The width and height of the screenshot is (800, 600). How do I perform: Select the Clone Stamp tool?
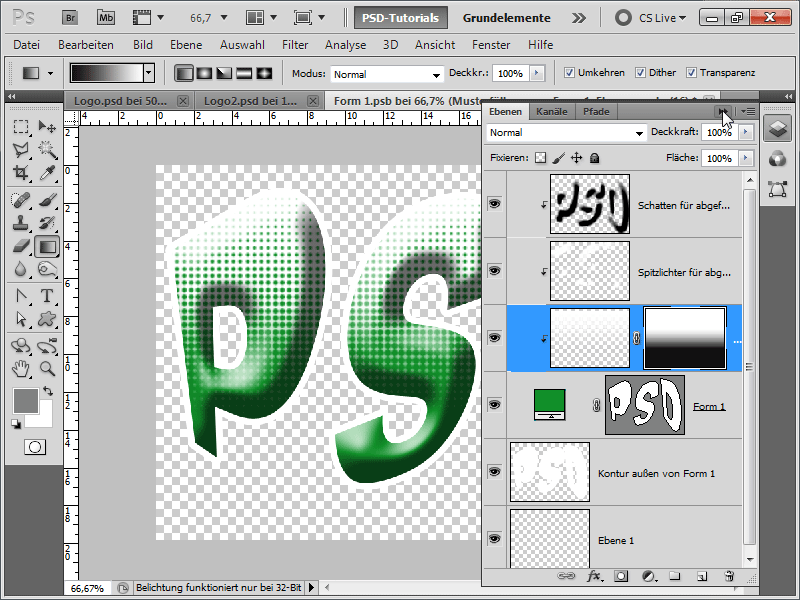tap(20, 223)
